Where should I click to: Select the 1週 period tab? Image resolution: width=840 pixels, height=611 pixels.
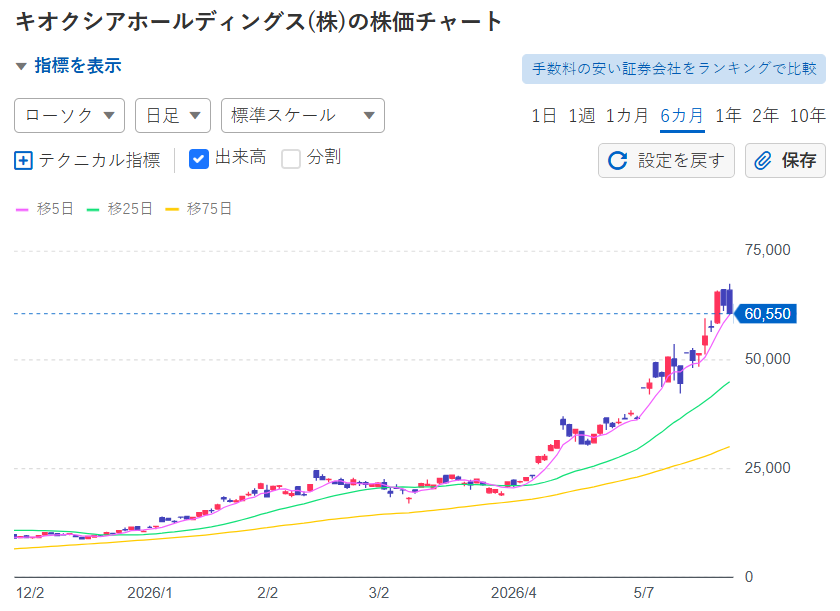[x=581, y=115]
